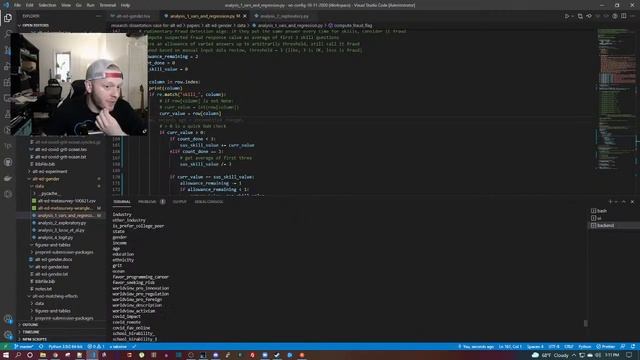Open the Edit menu
Viewport: 640px width, 360px height.
click(29, 5)
